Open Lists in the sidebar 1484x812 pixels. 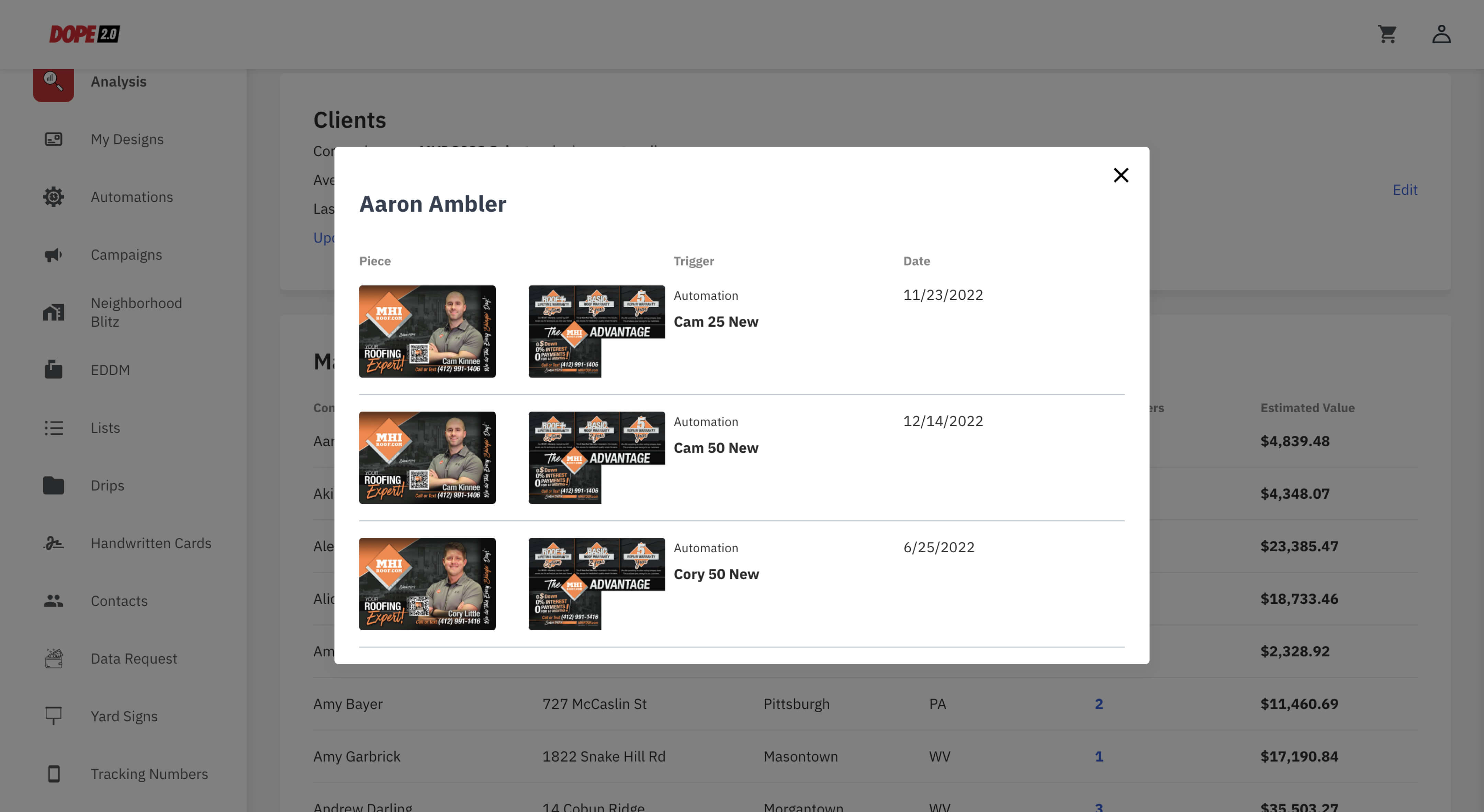point(105,428)
